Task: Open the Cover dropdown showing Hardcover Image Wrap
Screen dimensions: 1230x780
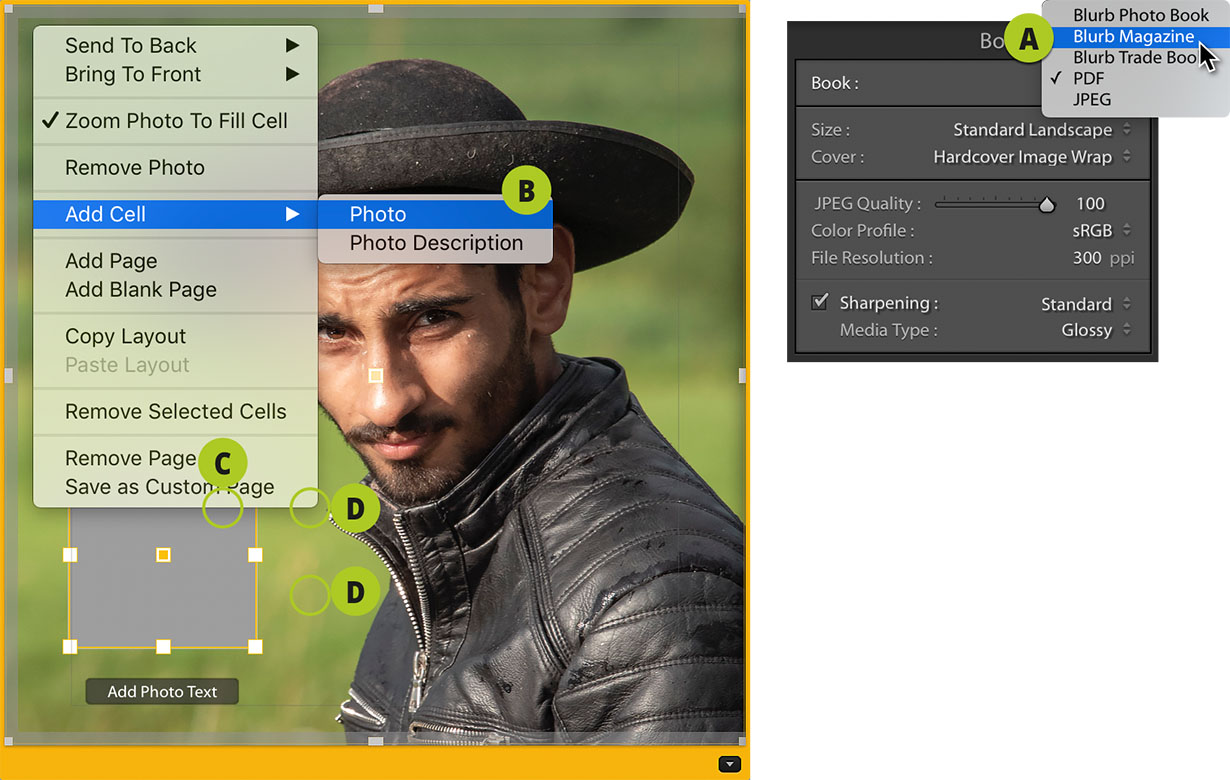Action: pyautogui.click(x=1031, y=157)
